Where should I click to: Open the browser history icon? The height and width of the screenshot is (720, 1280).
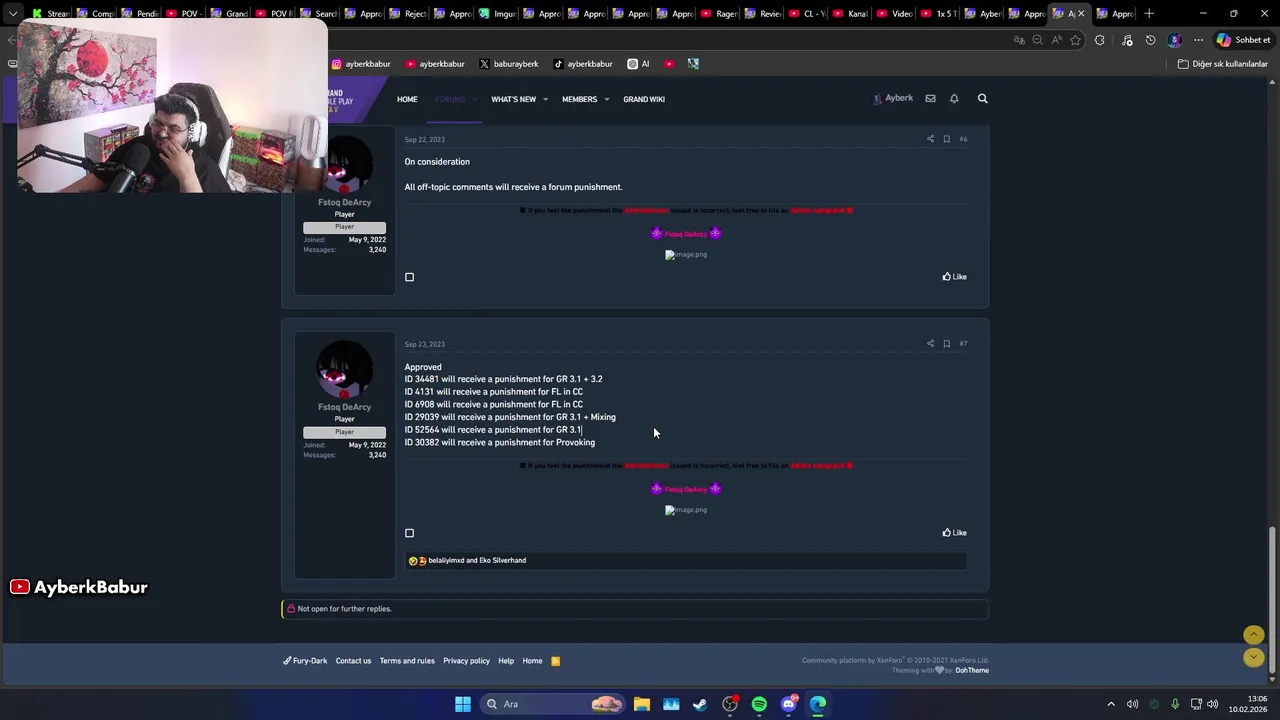[1150, 40]
